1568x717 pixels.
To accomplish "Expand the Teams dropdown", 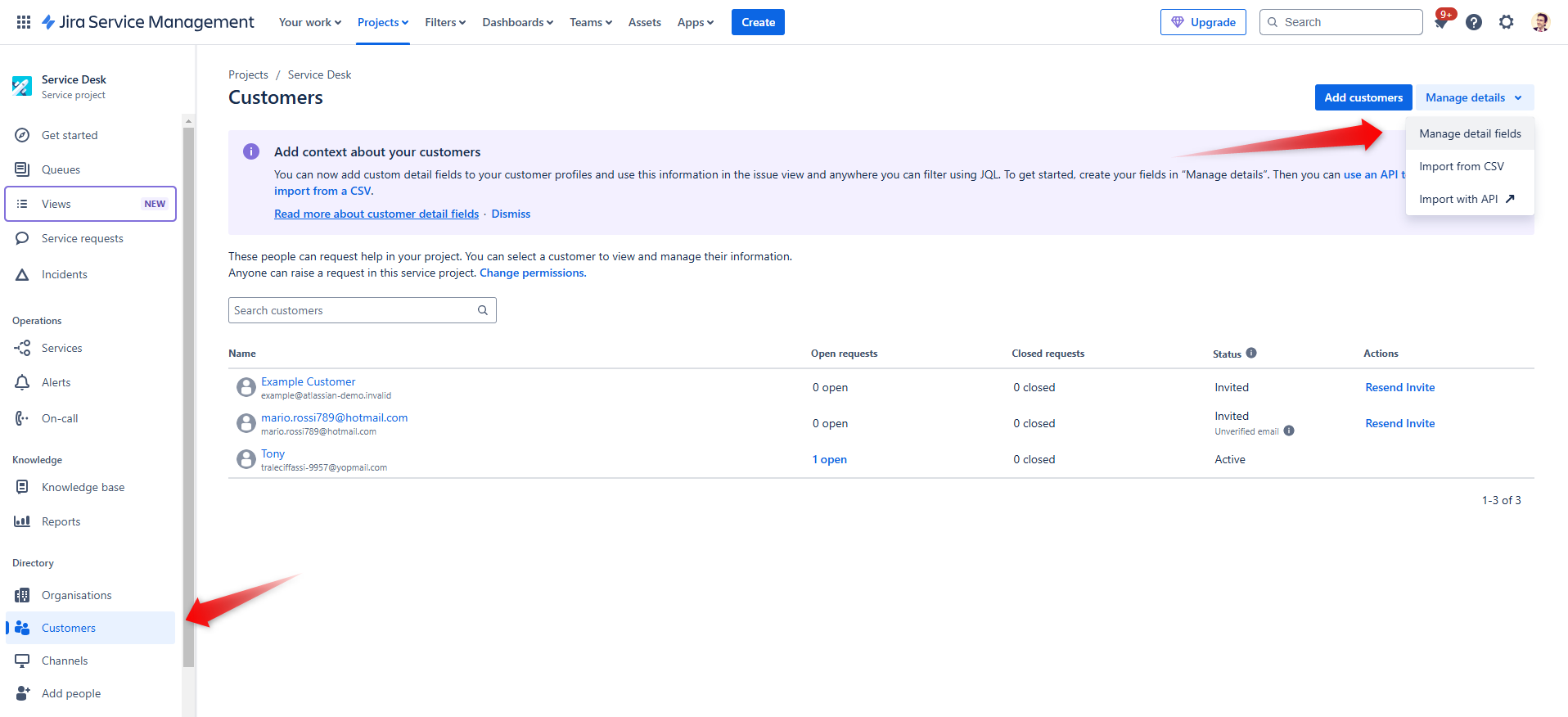I will 591,22.
